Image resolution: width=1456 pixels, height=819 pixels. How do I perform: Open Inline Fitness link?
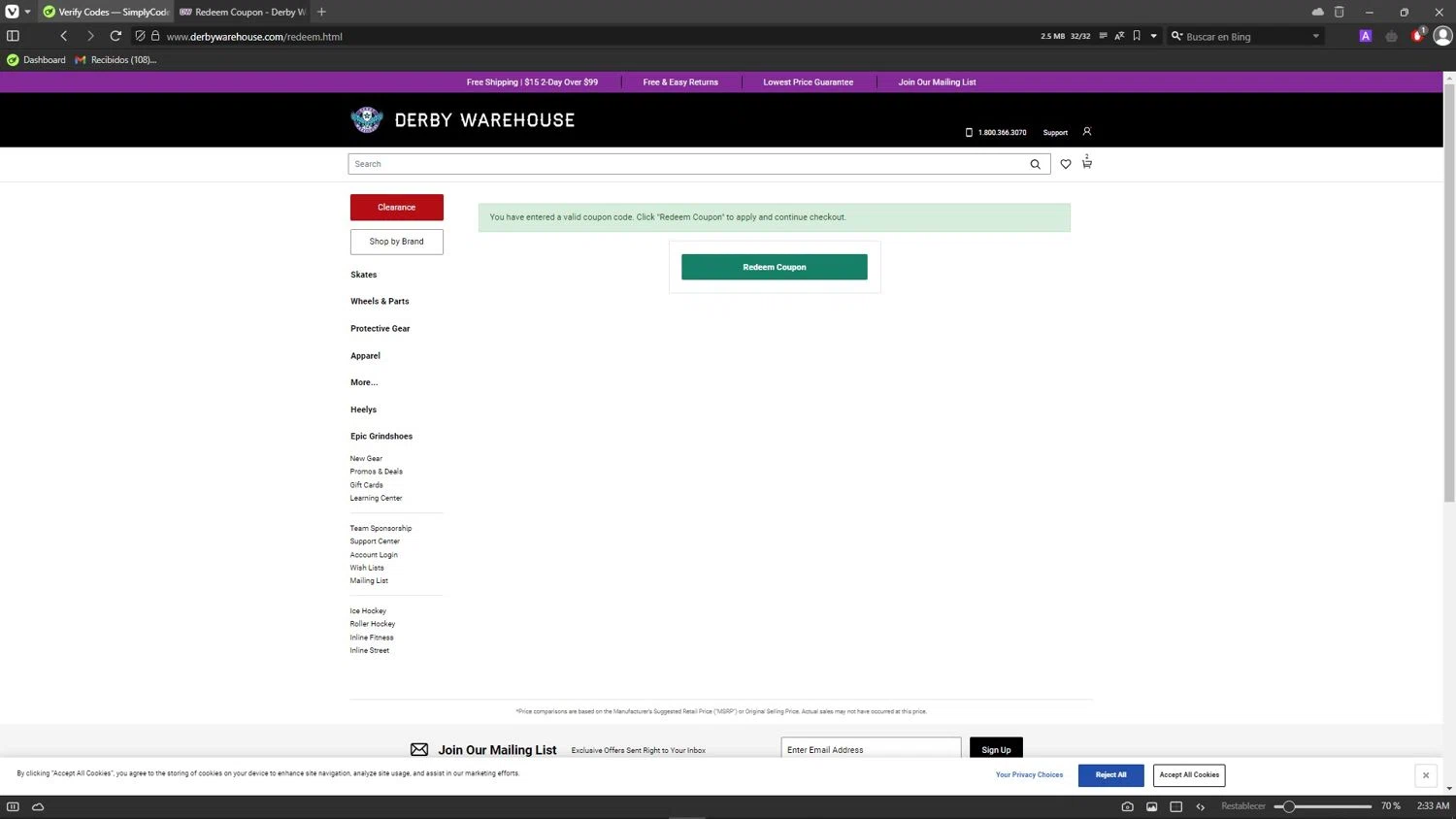coord(372,638)
